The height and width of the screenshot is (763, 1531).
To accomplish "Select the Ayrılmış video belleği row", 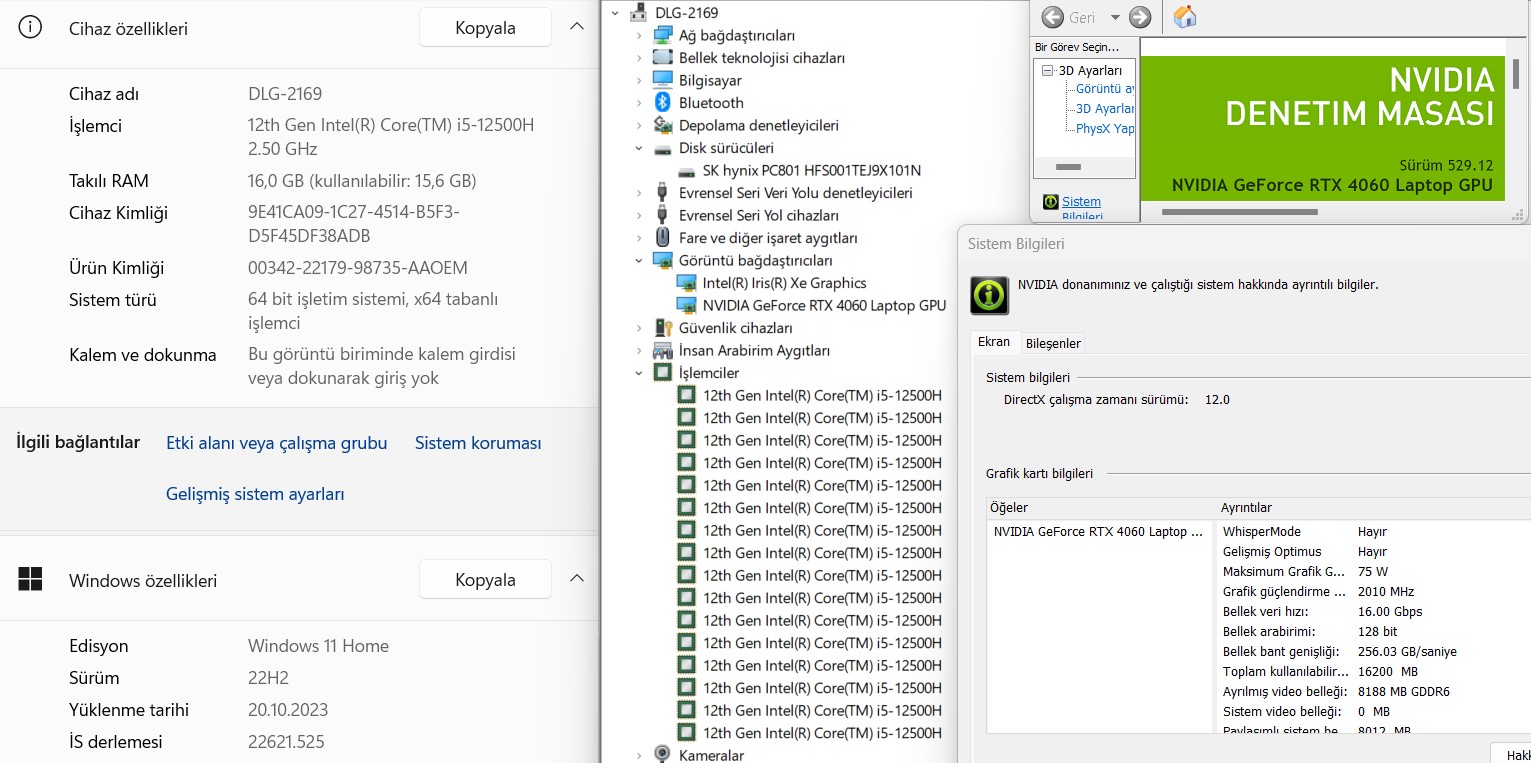I will 1374,692.
